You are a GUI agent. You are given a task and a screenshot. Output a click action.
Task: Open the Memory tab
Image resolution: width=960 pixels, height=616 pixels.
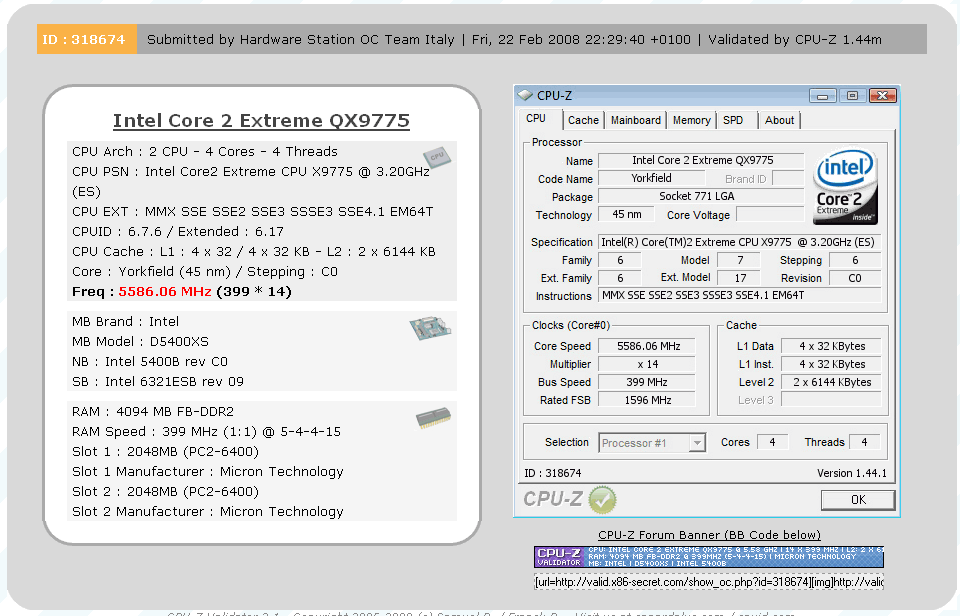[692, 120]
